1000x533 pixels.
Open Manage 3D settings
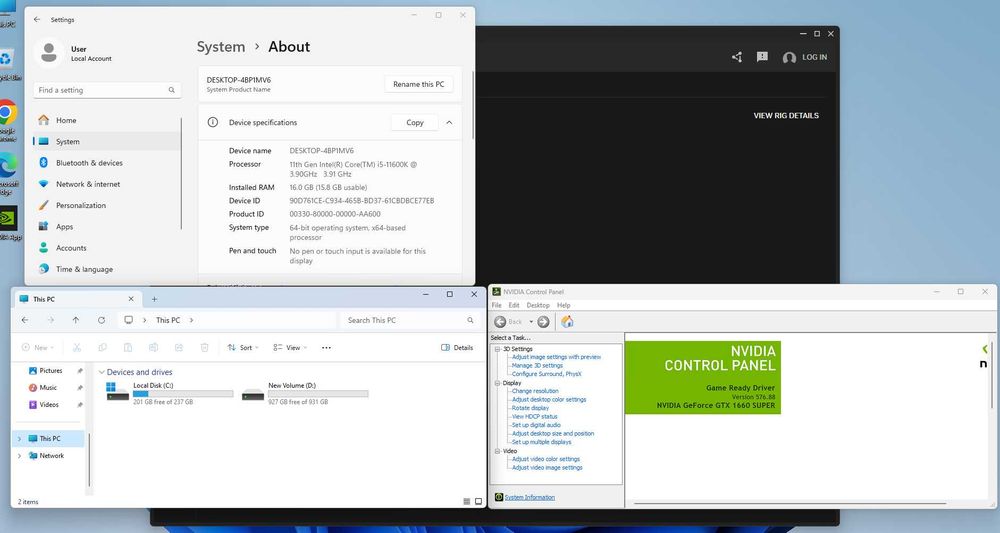(537, 366)
